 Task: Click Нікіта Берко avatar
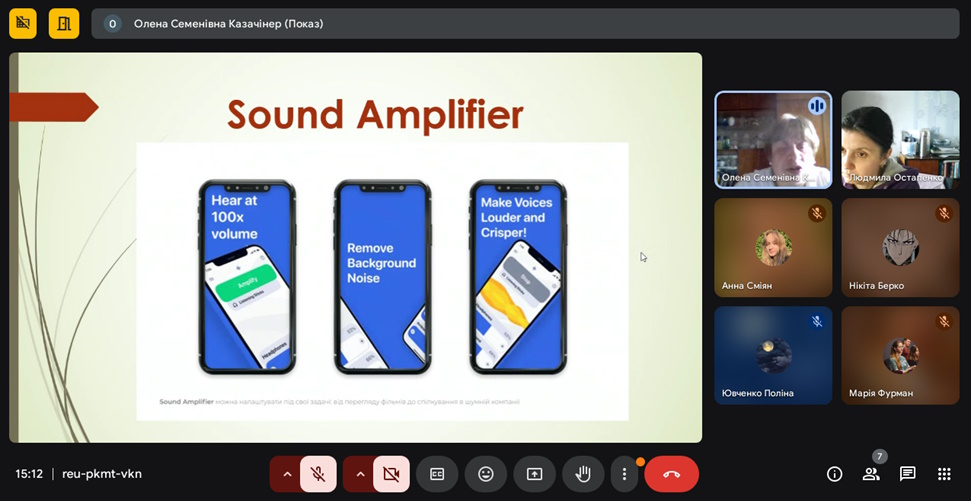tap(900, 247)
